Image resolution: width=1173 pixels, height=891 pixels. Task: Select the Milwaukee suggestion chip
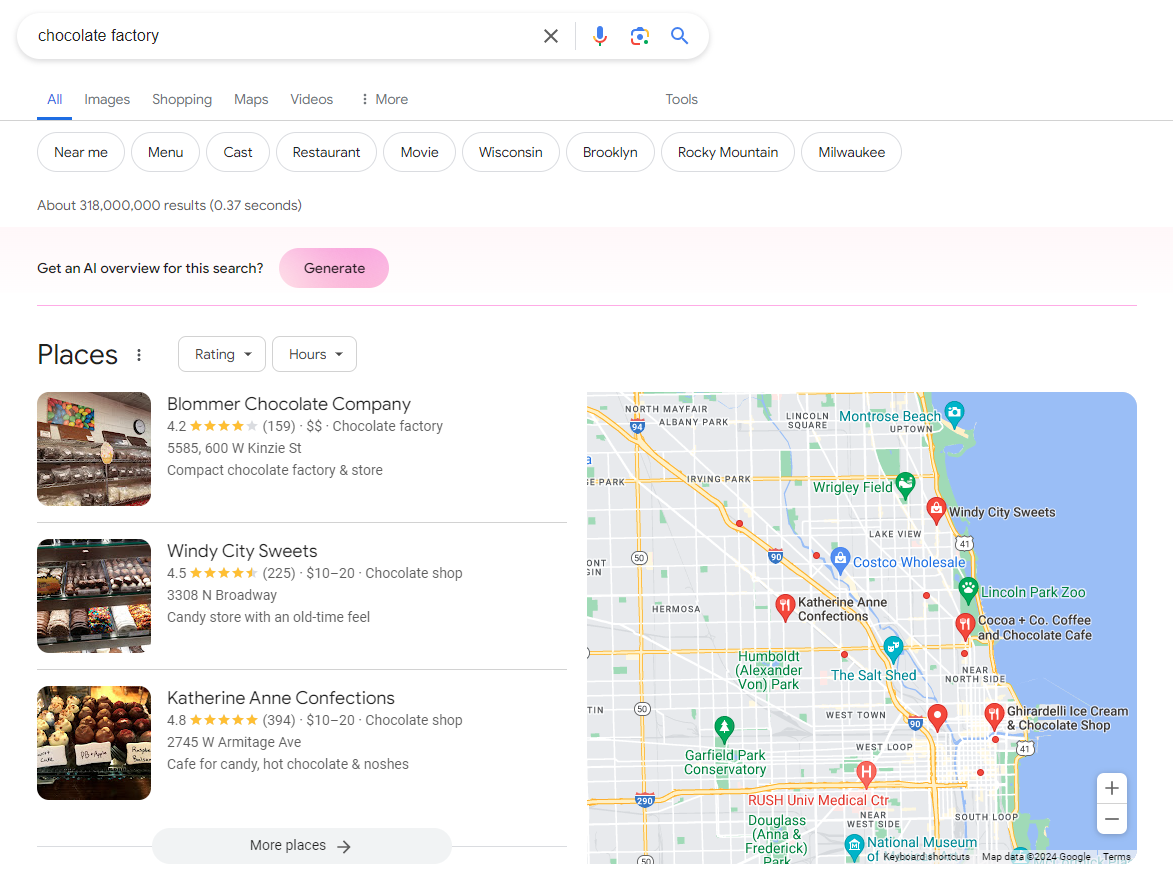tap(851, 152)
